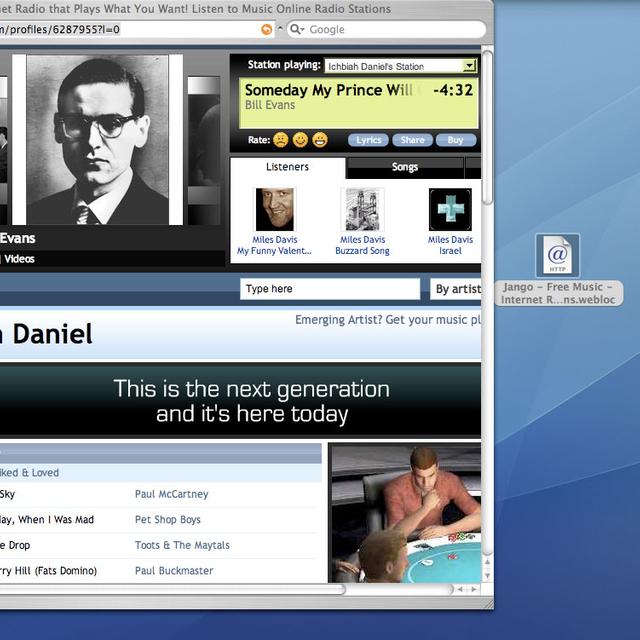Rate song with frowning face emoji

click(280, 140)
